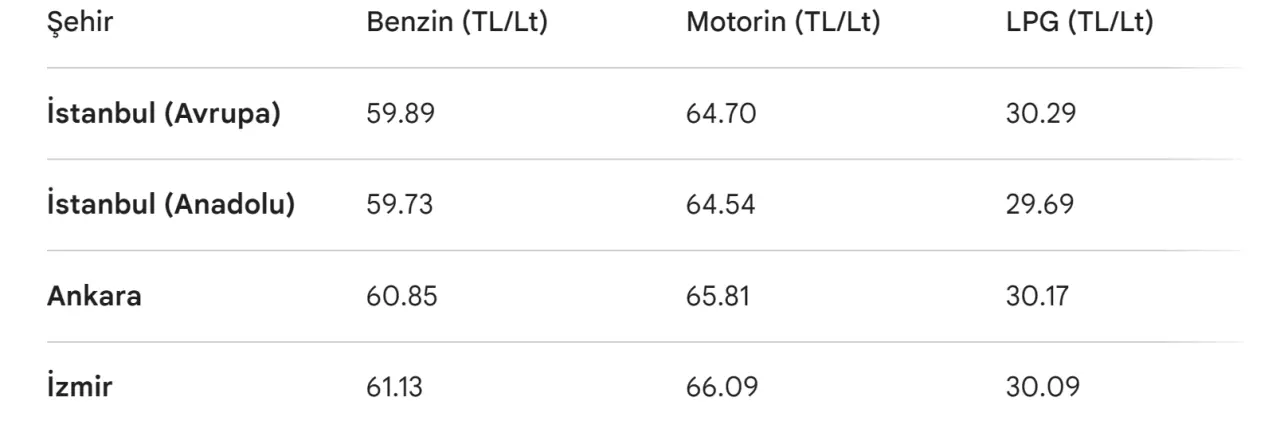The width and height of the screenshot is (1280, 425).
Task: Click the 30.29 LPG price cell
Action: point(1041,114)
